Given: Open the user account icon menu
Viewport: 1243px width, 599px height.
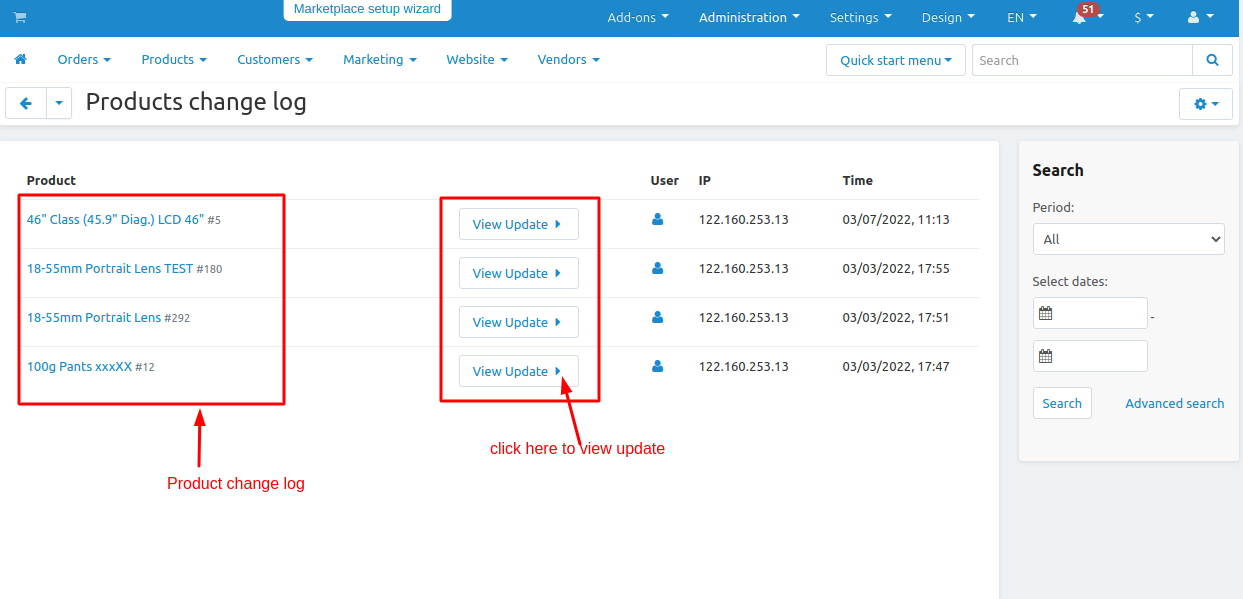Looking at the screenshot, I should (1199, 17).
